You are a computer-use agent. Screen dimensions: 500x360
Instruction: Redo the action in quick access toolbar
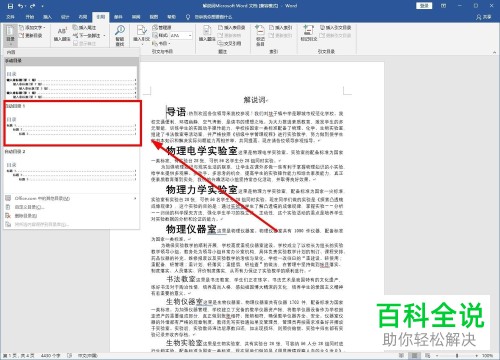(x=32, y=6)
